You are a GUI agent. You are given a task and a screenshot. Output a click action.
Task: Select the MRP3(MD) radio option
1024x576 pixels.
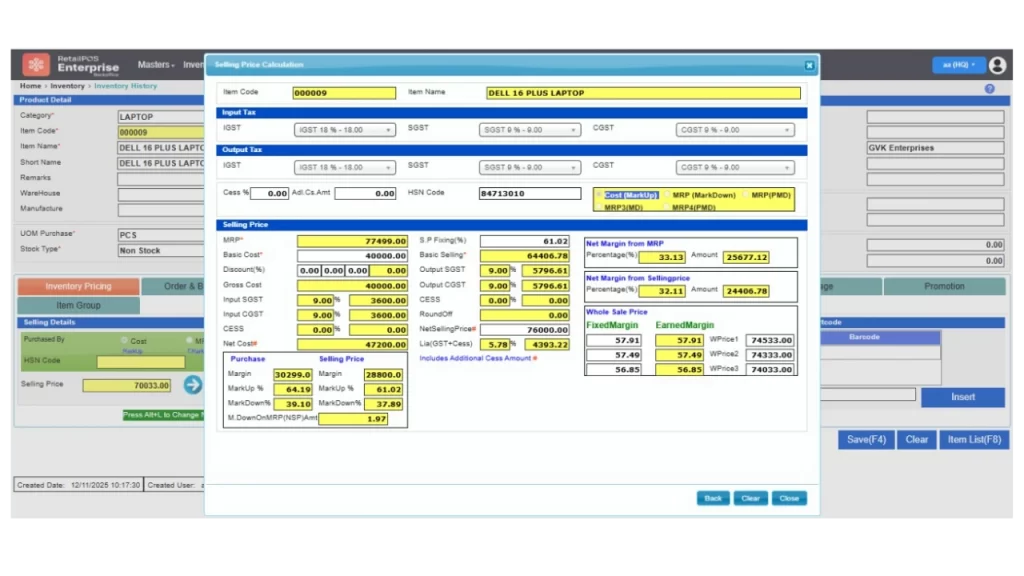599,207
